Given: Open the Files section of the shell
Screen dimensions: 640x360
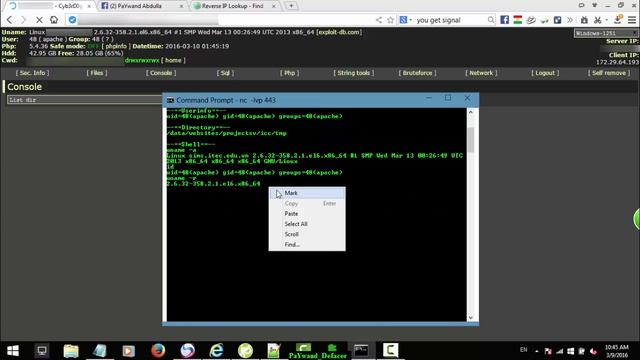Looking at the screenshot, I should pyautogui.click(x=97, y=73).
